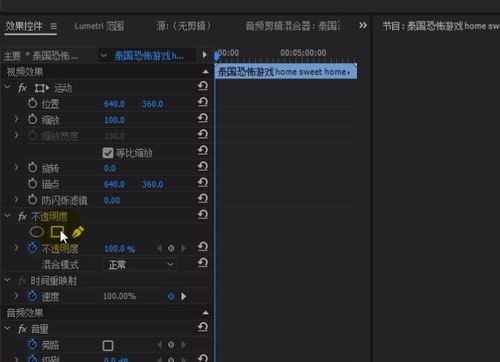
Task: Uncheck the 等比缩放 checkbox
Action: coord(108,153)
